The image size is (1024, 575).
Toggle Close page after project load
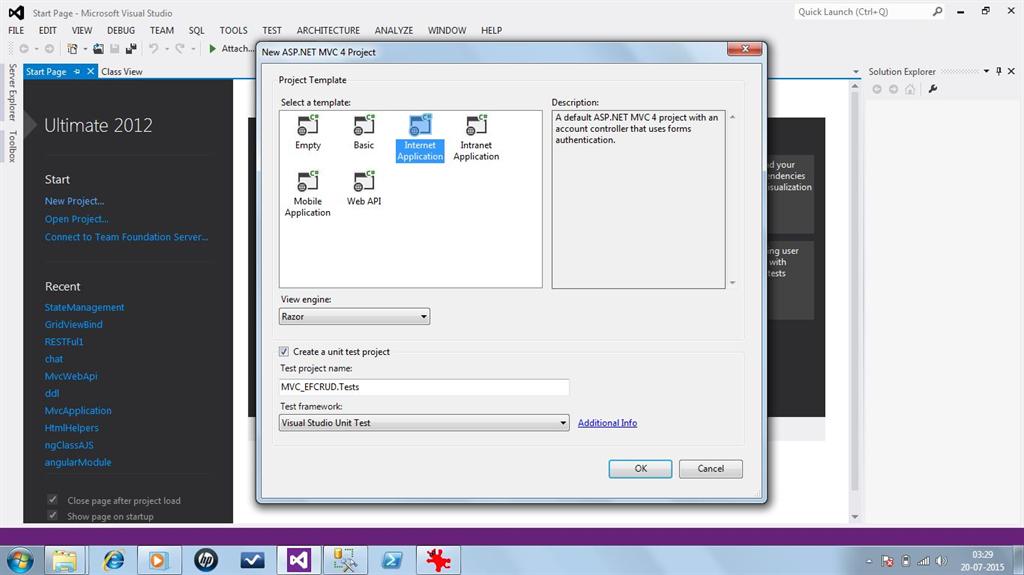pyautogui.click(x=52, y=500)
